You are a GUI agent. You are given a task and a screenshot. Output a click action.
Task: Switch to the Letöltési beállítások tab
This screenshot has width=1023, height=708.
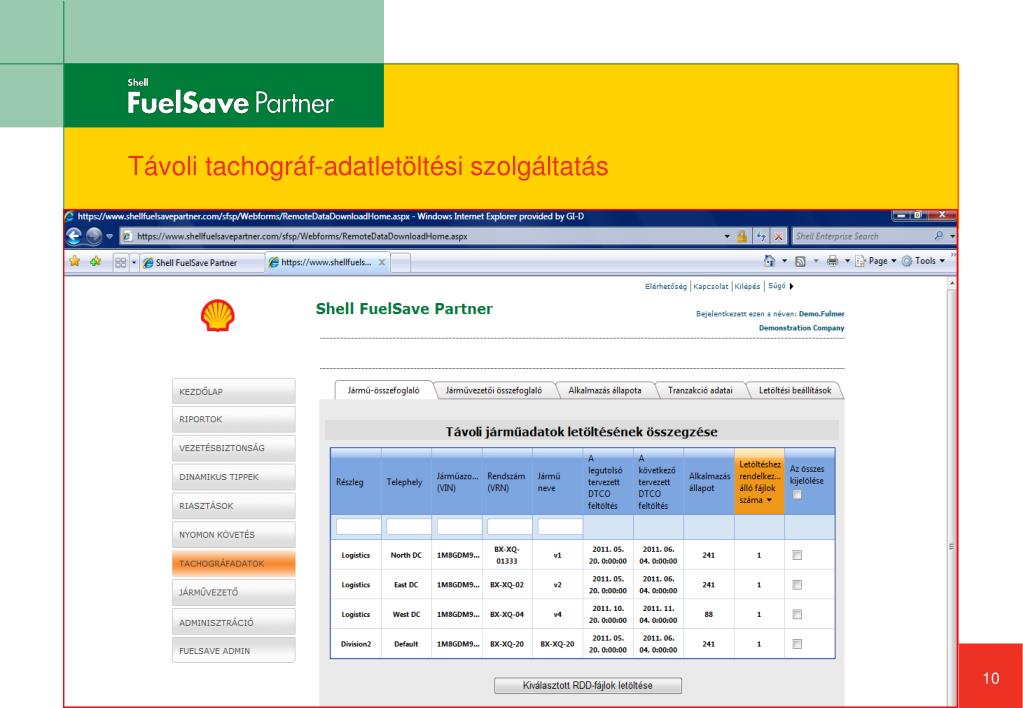click(795, 390)
